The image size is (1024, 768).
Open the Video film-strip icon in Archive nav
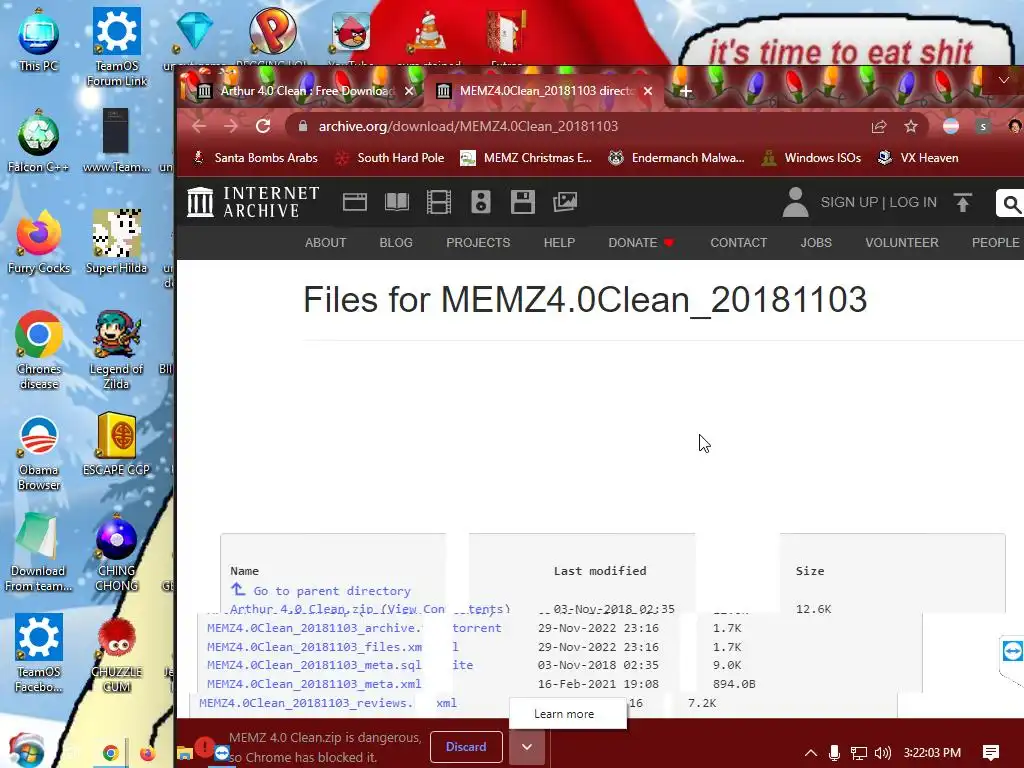pyautogui.click(x=439, y=202)
